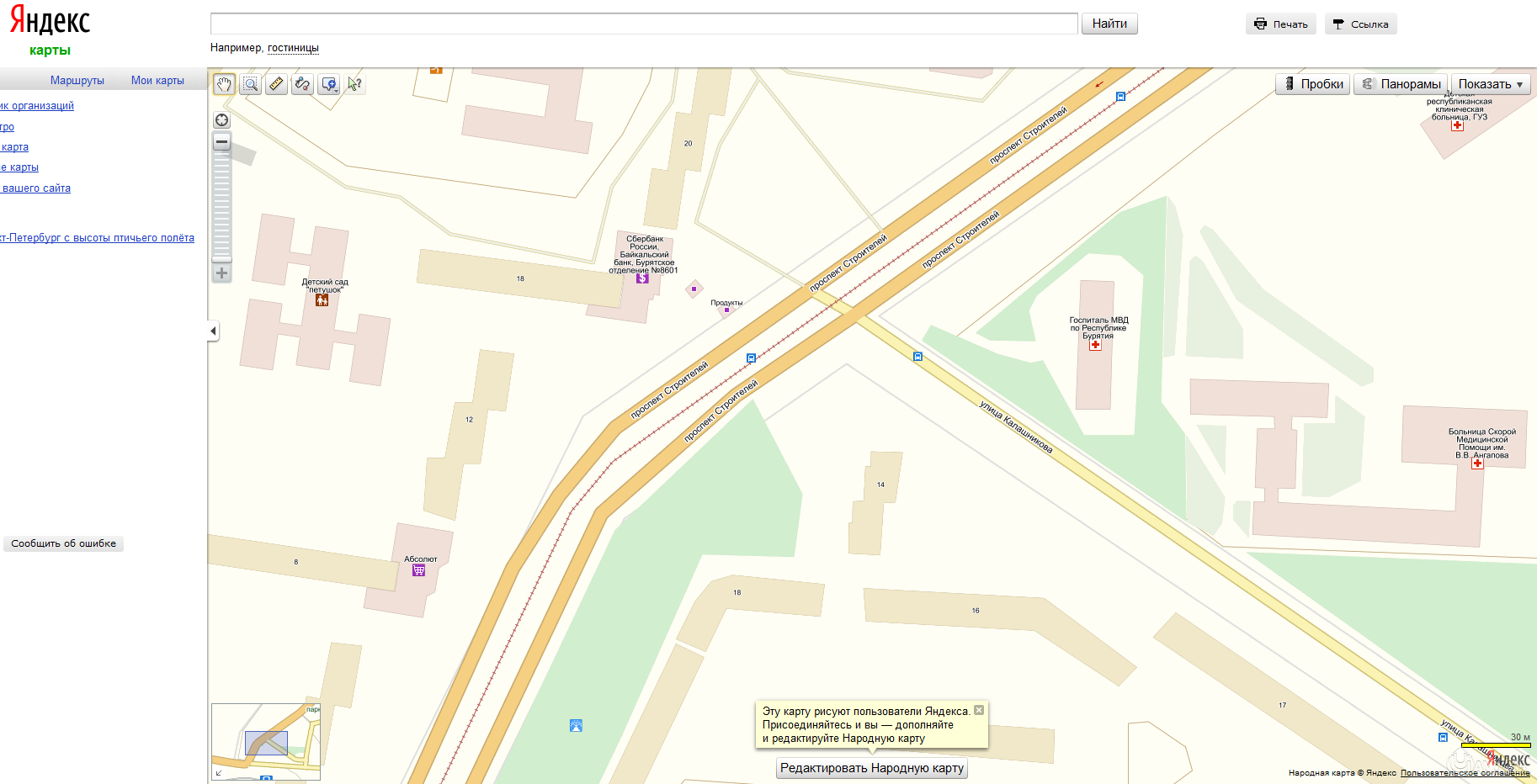The width and height of the screenshot is (1537, 784).
Task: Collapse the left sidebar with the arrow
Action: click(213, 331)
